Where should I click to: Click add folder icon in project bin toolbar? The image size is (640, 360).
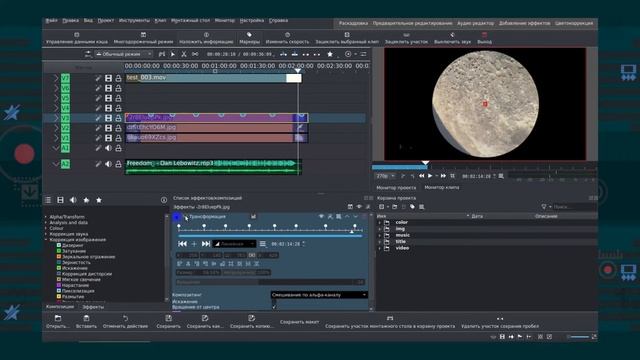(394, 207)
